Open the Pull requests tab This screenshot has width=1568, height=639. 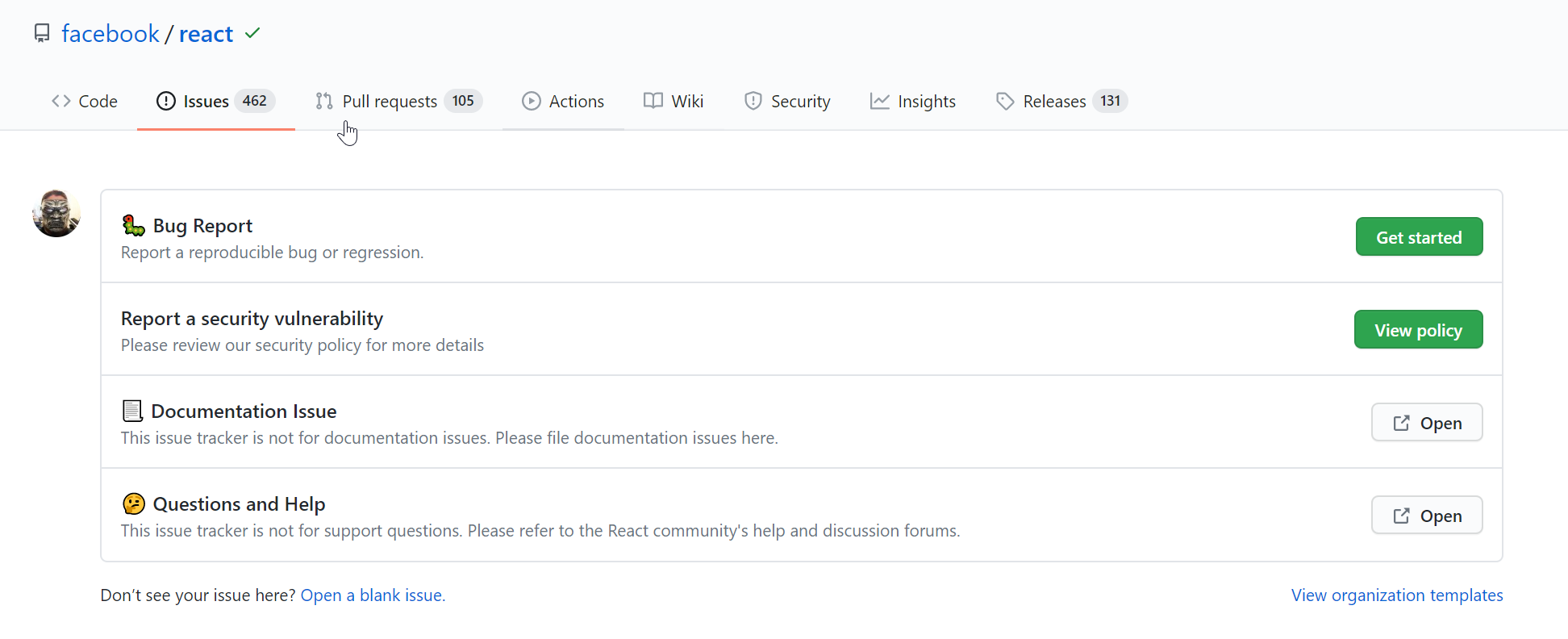[398, 101]
